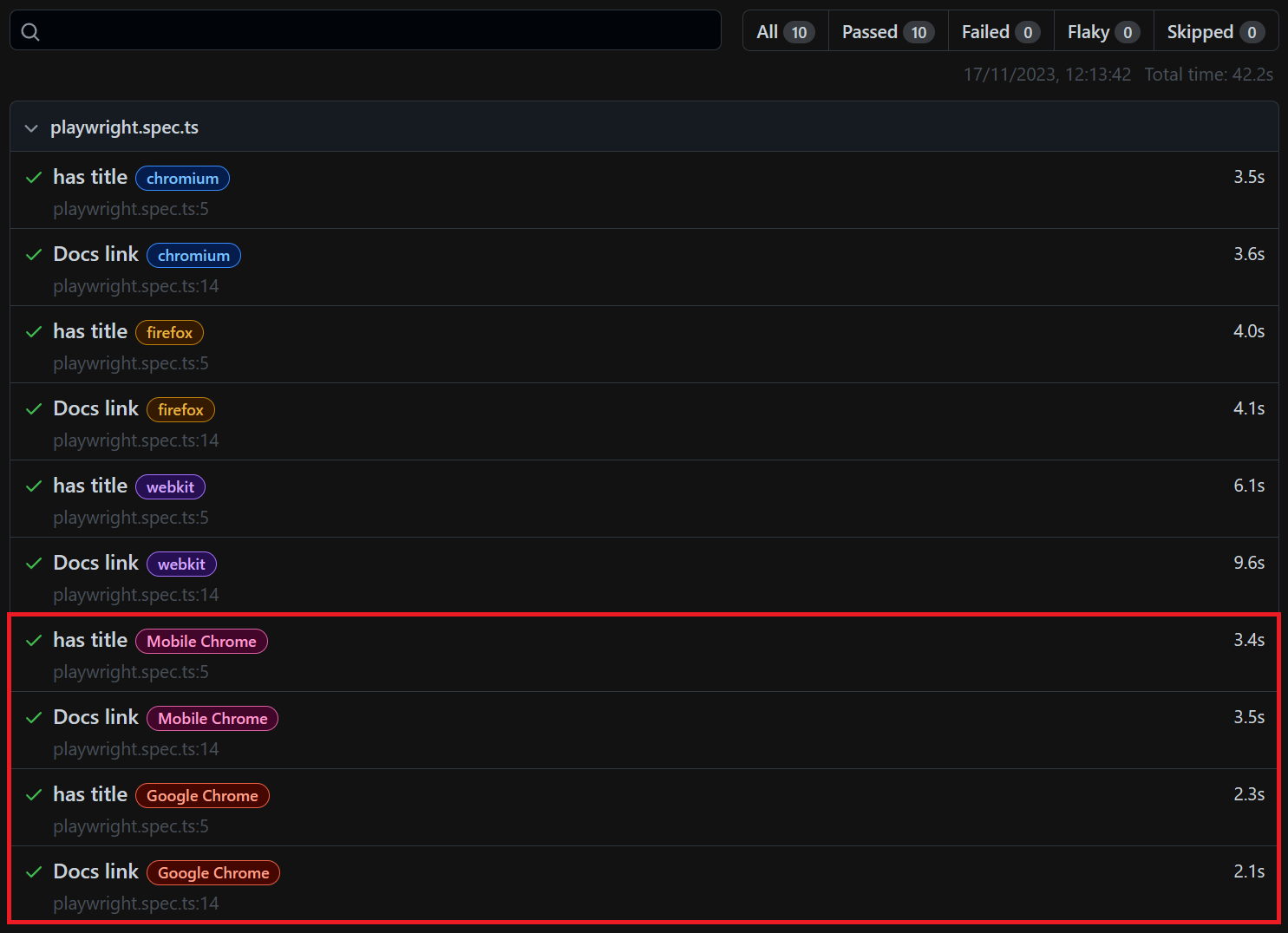The height and width of the screenshot is (933, 1288).
Task: Click the search magnifier icon
Action: coord(30,32)
